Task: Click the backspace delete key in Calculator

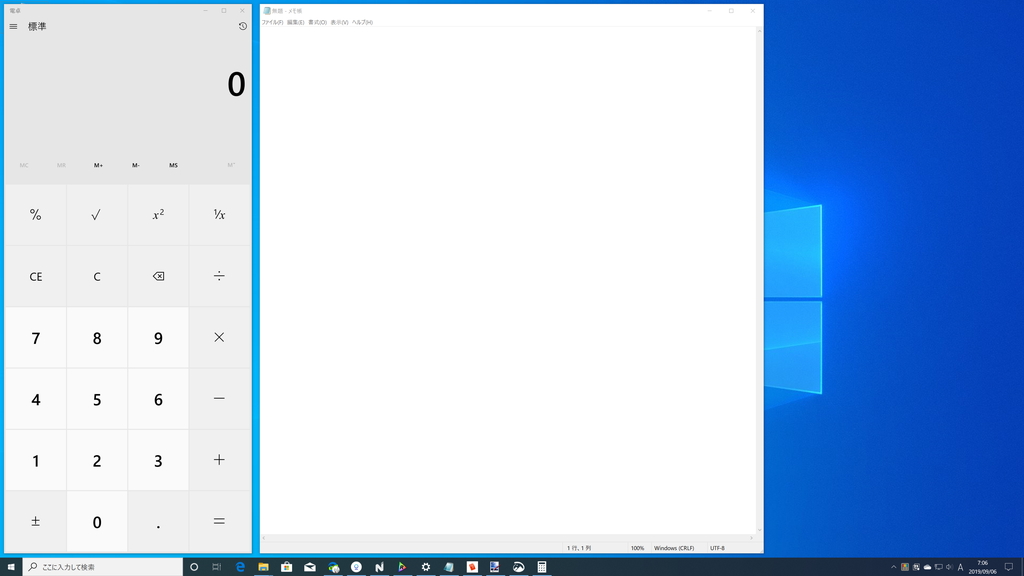Action: 158,276
